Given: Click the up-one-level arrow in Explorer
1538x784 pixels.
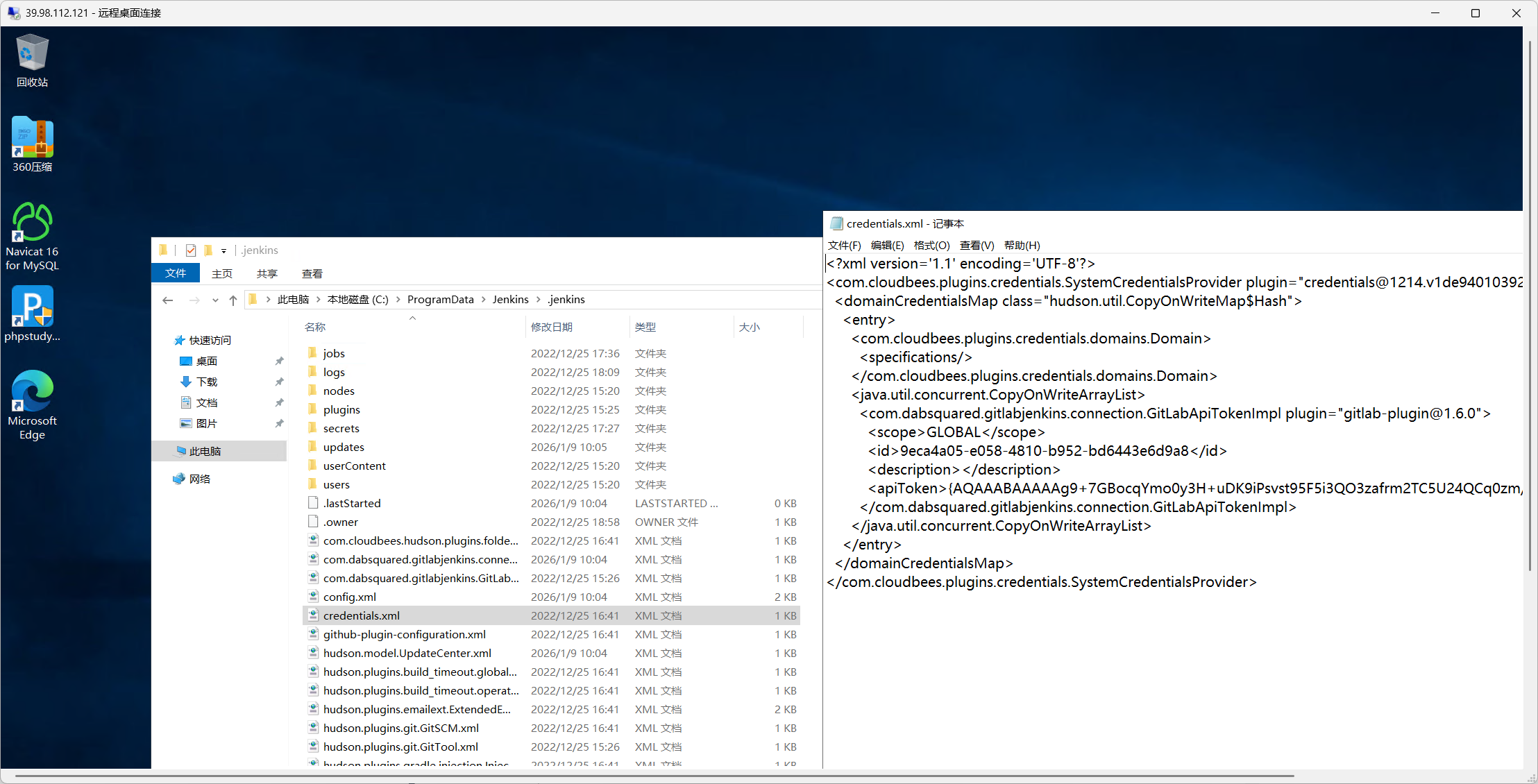Looking at the screenshot, I should [x=233, y=300].
